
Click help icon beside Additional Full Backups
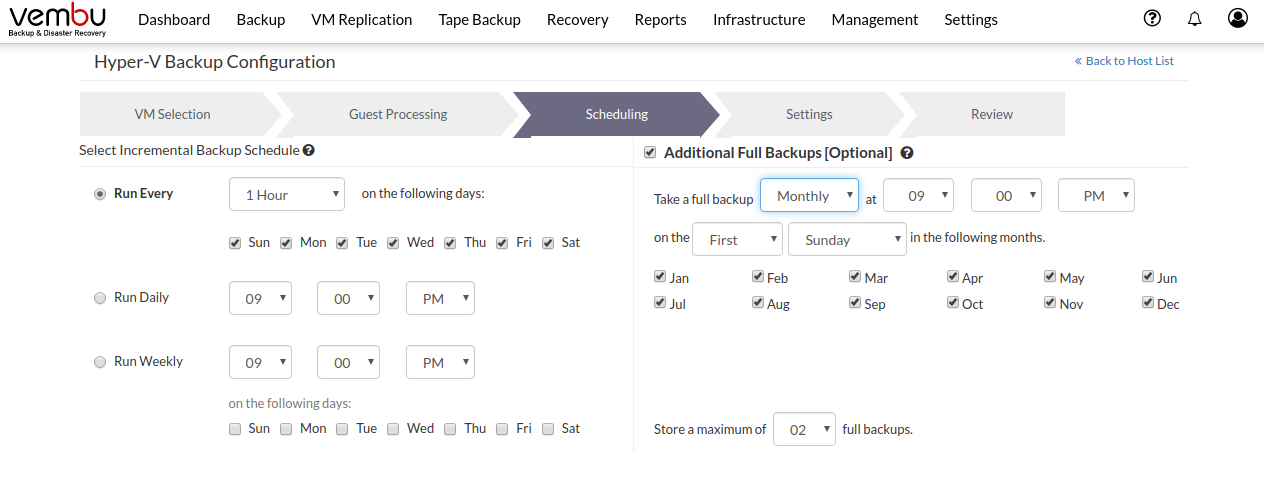tap(907, 153)
